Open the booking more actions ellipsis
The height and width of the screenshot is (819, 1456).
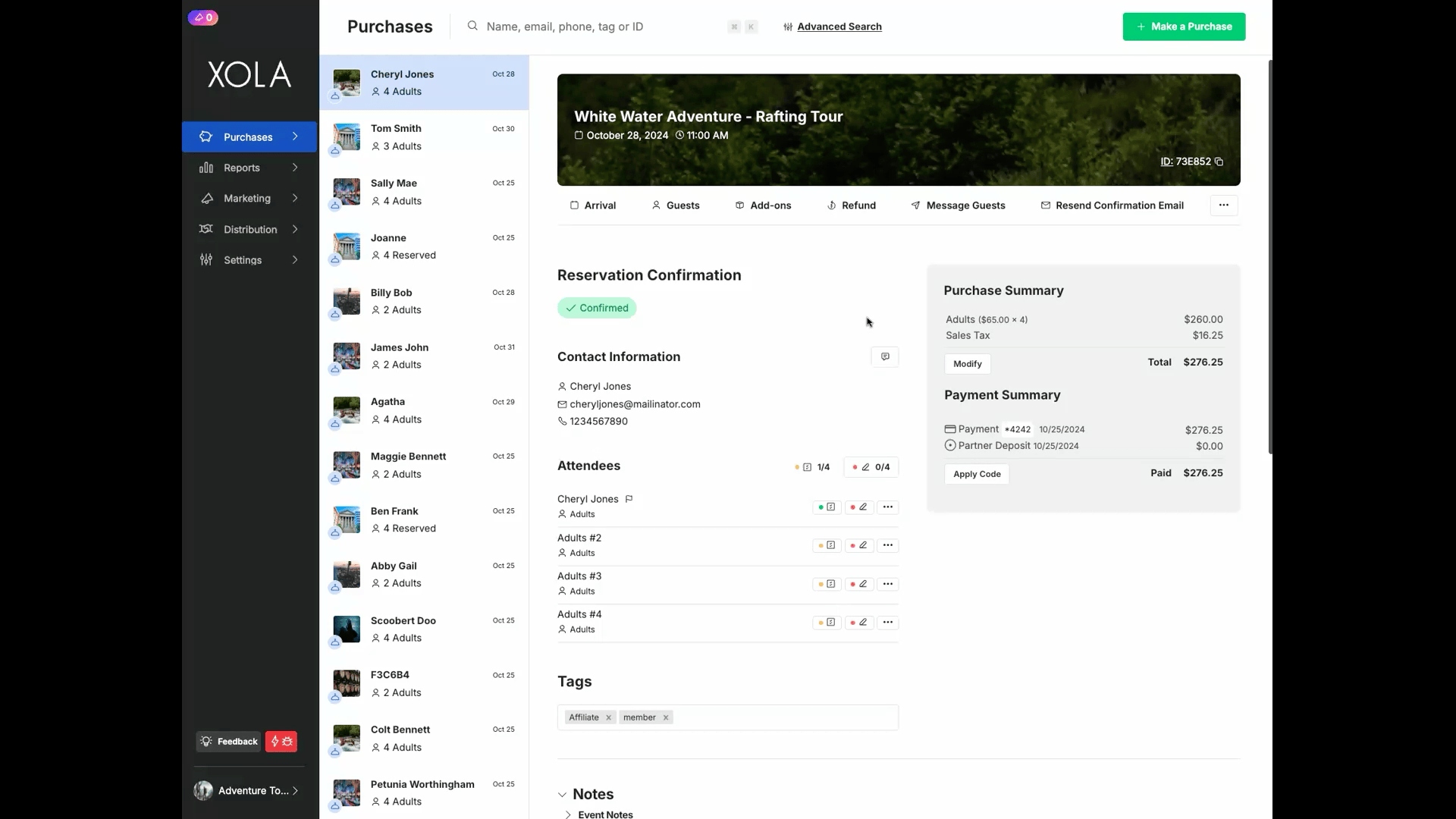click(1224, 205)
